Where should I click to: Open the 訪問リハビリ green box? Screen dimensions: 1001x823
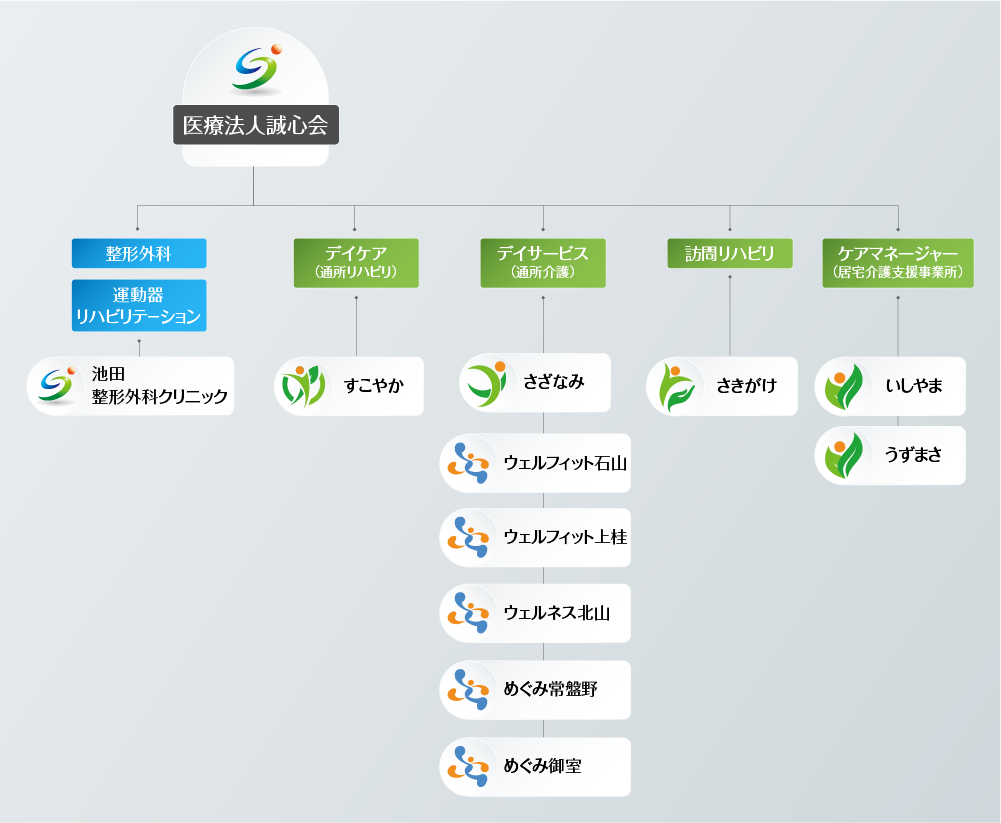pyautogui.click(x=730, y=254)
